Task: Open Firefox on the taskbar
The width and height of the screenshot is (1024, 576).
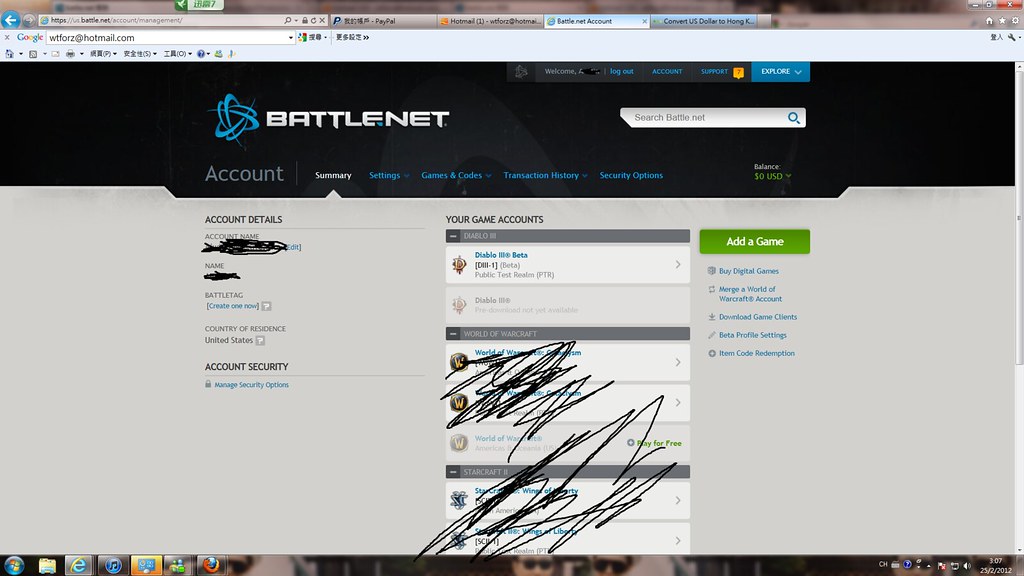Action: click(211, 565)
